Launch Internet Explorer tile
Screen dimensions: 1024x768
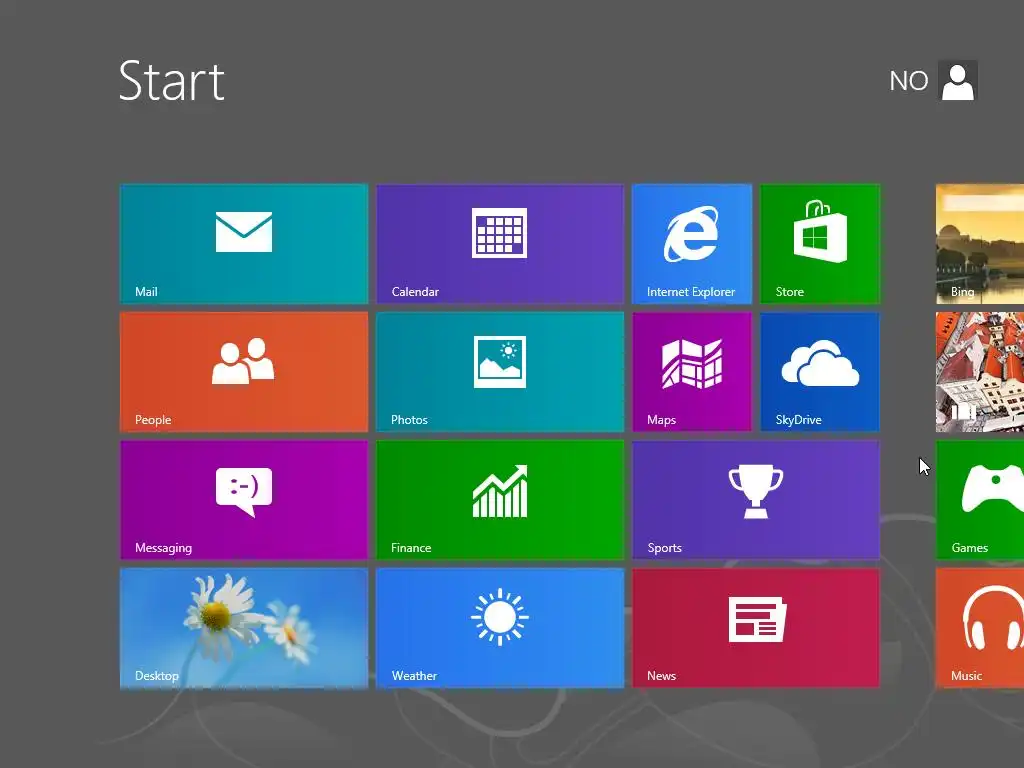[692, 244]
